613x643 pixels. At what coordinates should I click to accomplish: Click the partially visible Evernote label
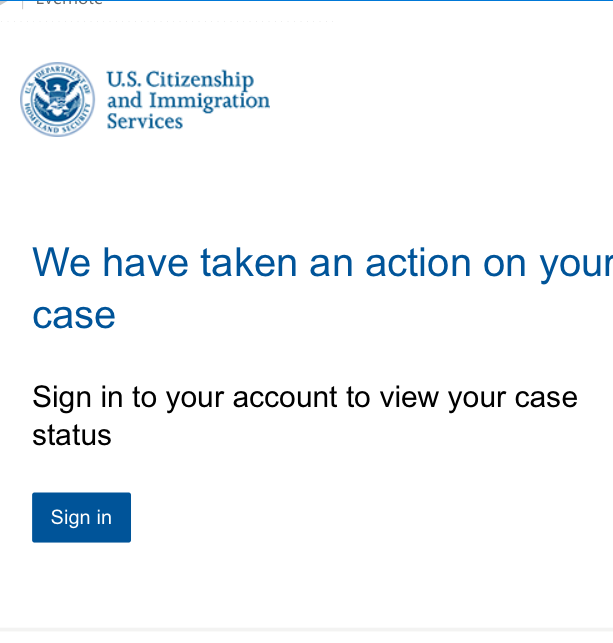point(69,2)
